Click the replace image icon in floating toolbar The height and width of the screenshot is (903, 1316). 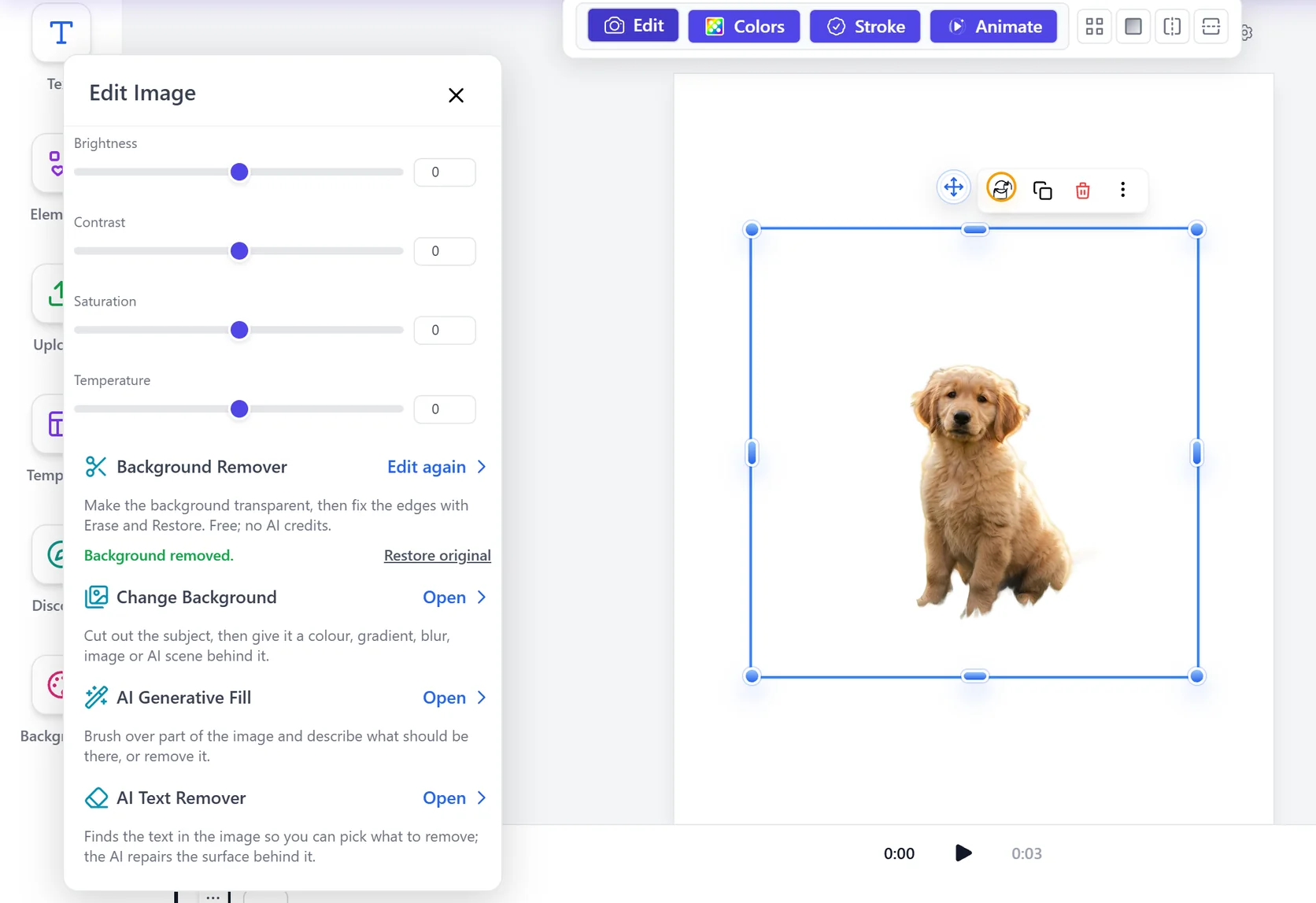pyautogui.click(x=1001, y=188)
